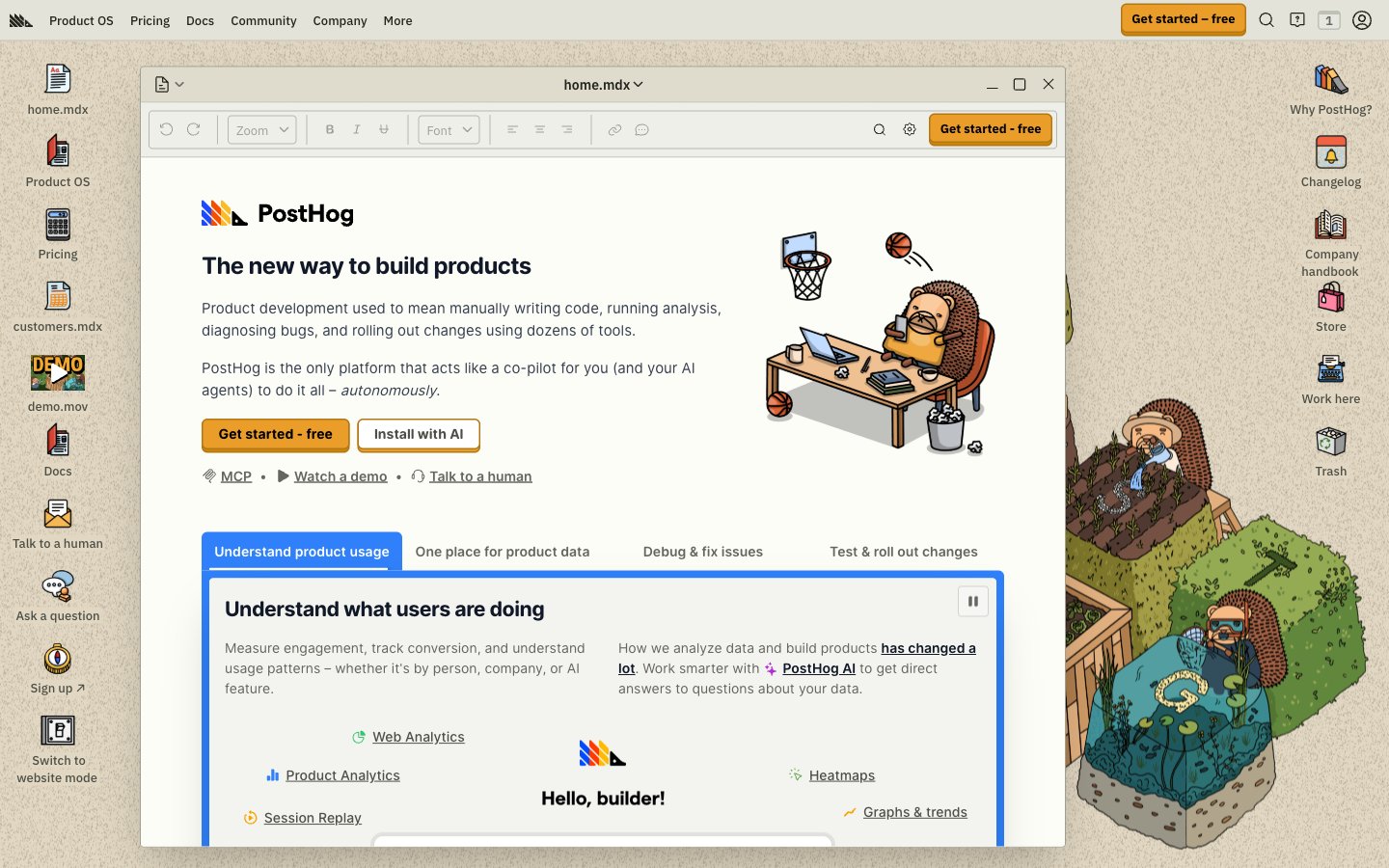Open the Watch a demo link
Screen dimensions: 1389x868
340,476
